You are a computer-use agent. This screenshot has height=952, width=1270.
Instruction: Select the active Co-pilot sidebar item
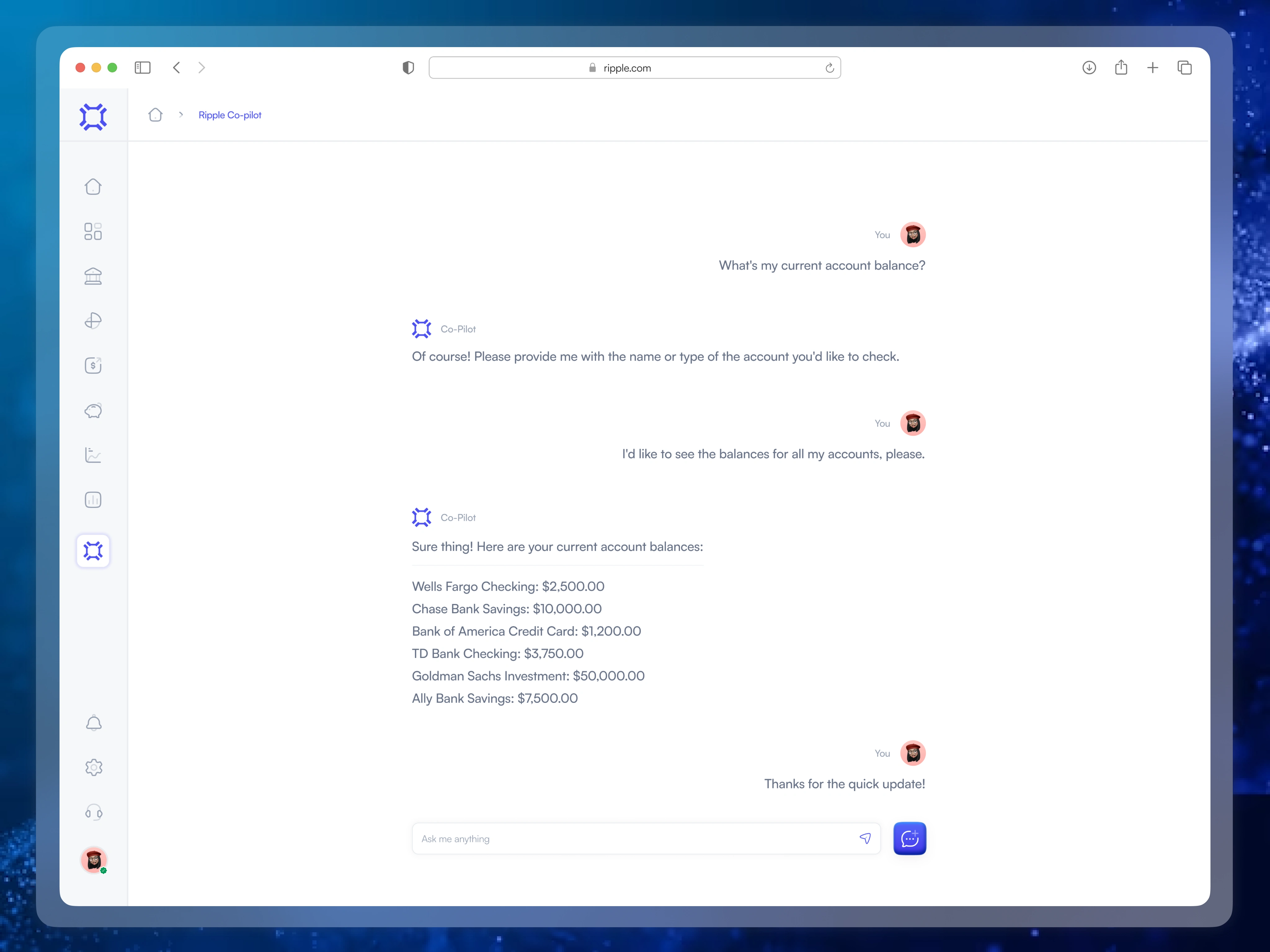(x=93, y=551)
